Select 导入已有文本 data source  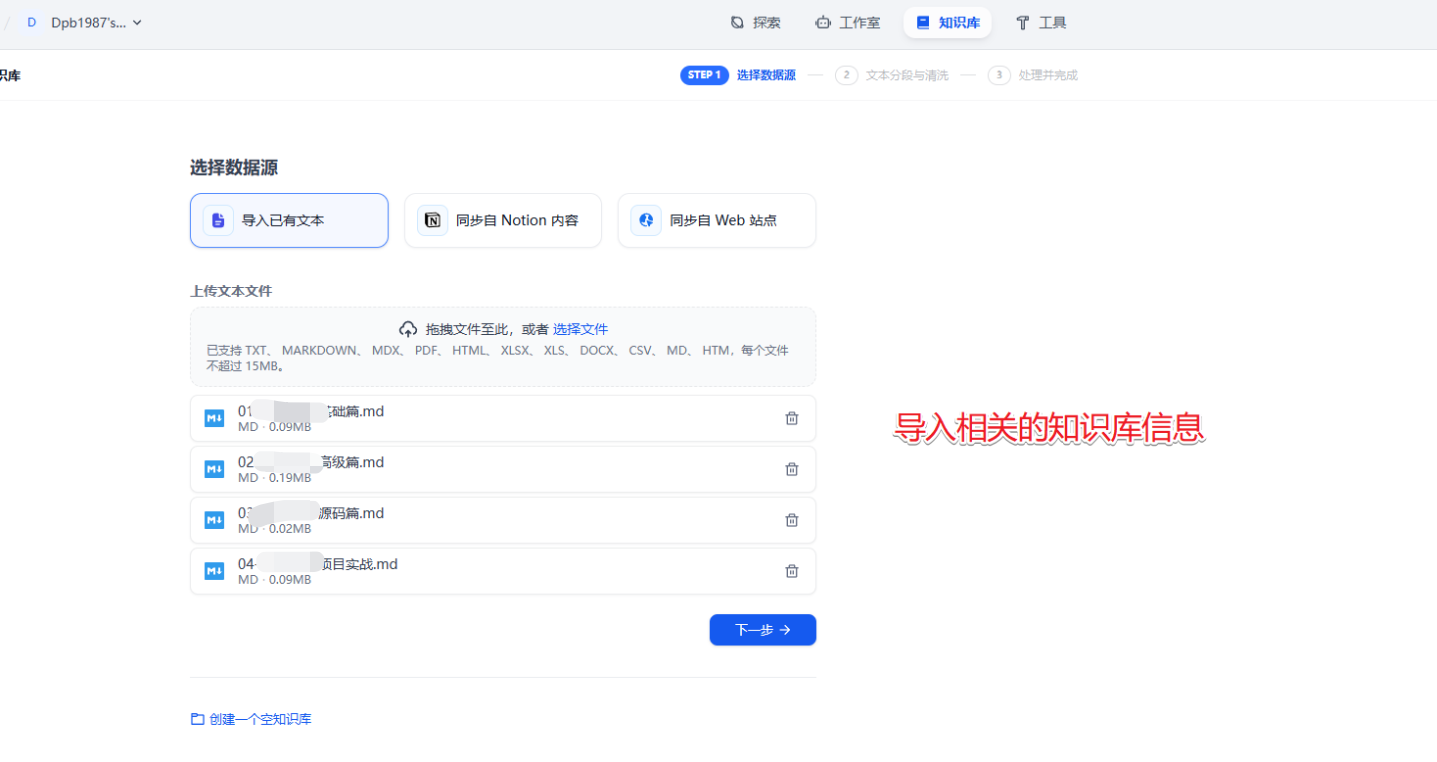coord(289,220)
